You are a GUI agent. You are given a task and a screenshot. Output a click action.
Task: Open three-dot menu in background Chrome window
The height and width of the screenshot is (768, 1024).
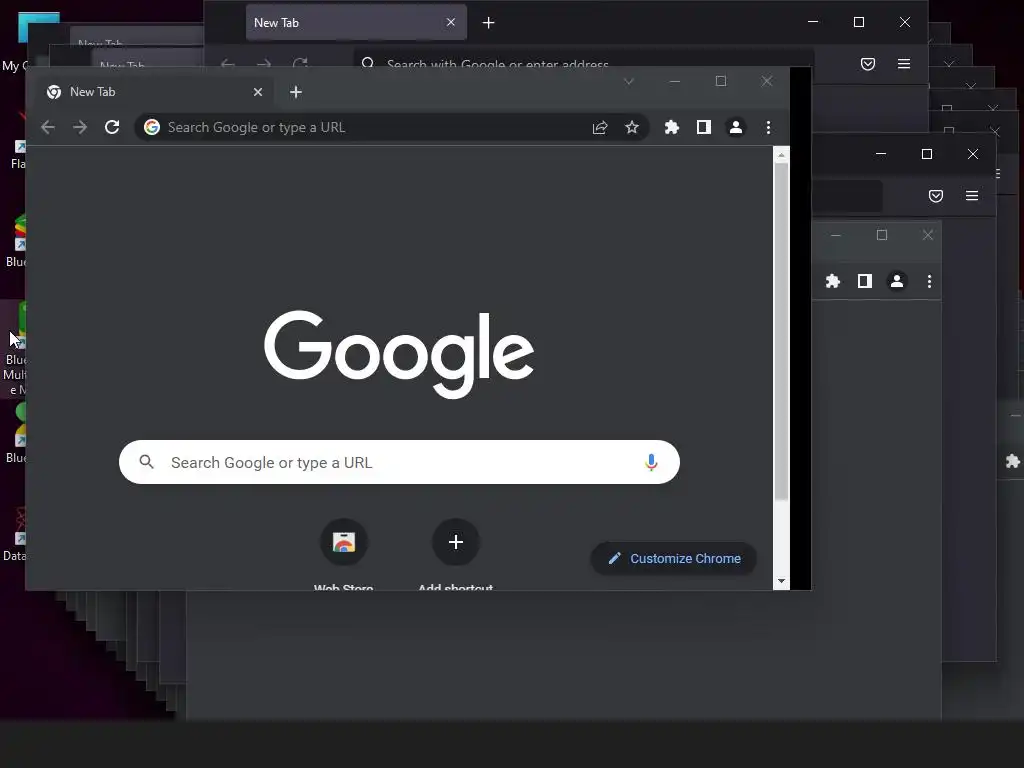click(x=929, y=281)
